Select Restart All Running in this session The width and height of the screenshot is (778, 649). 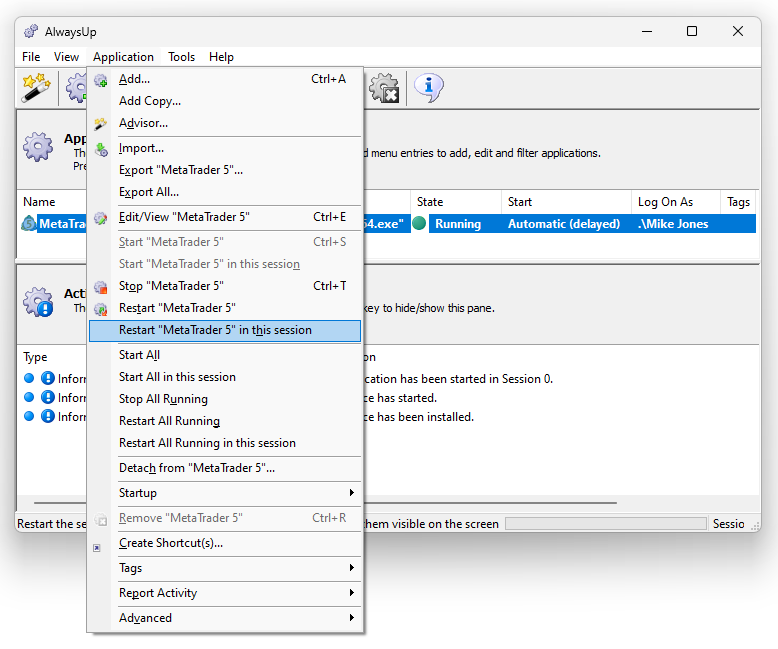tap(225, 443)
